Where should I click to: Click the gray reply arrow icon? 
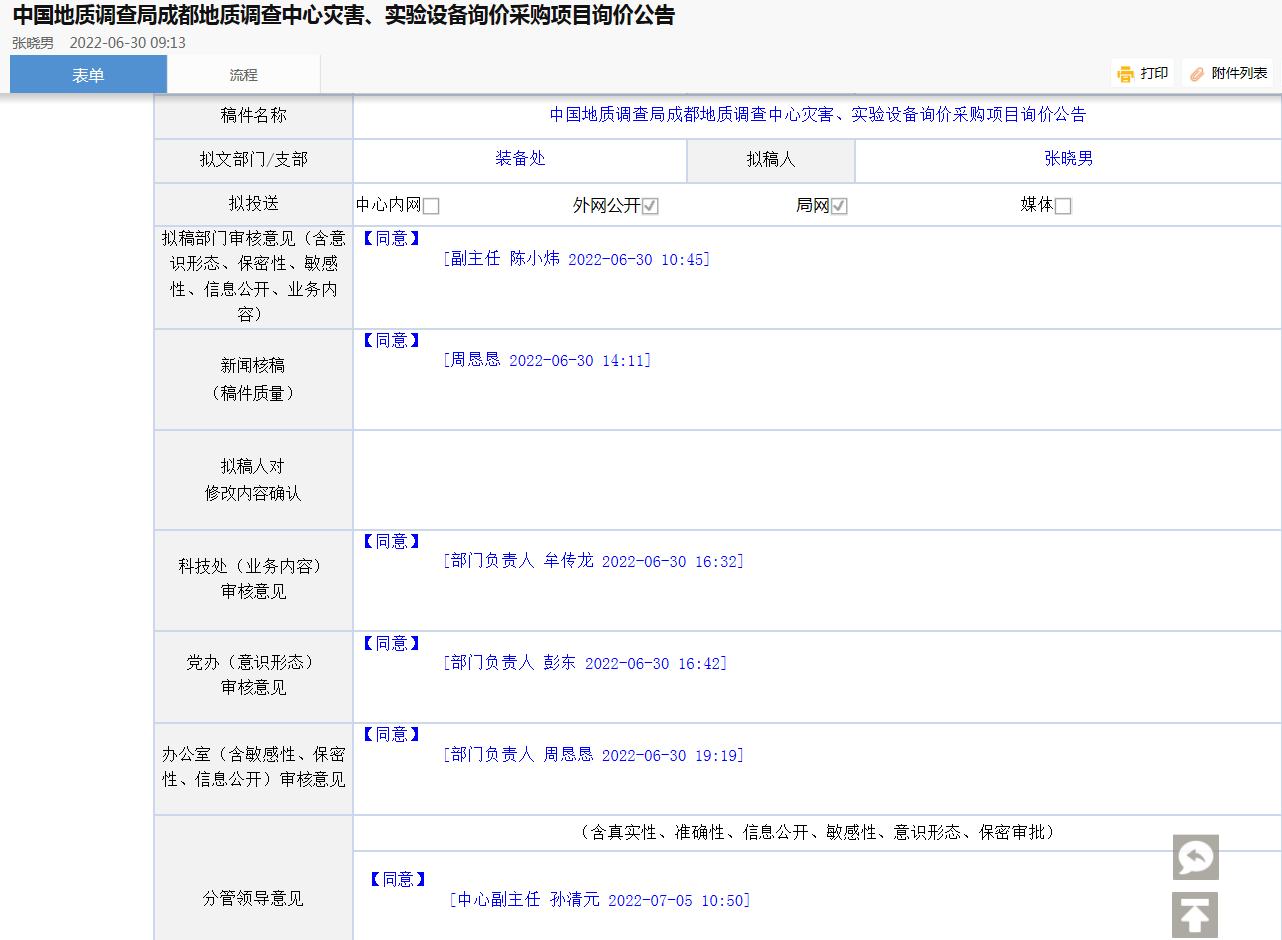[x=1195, y=857]
